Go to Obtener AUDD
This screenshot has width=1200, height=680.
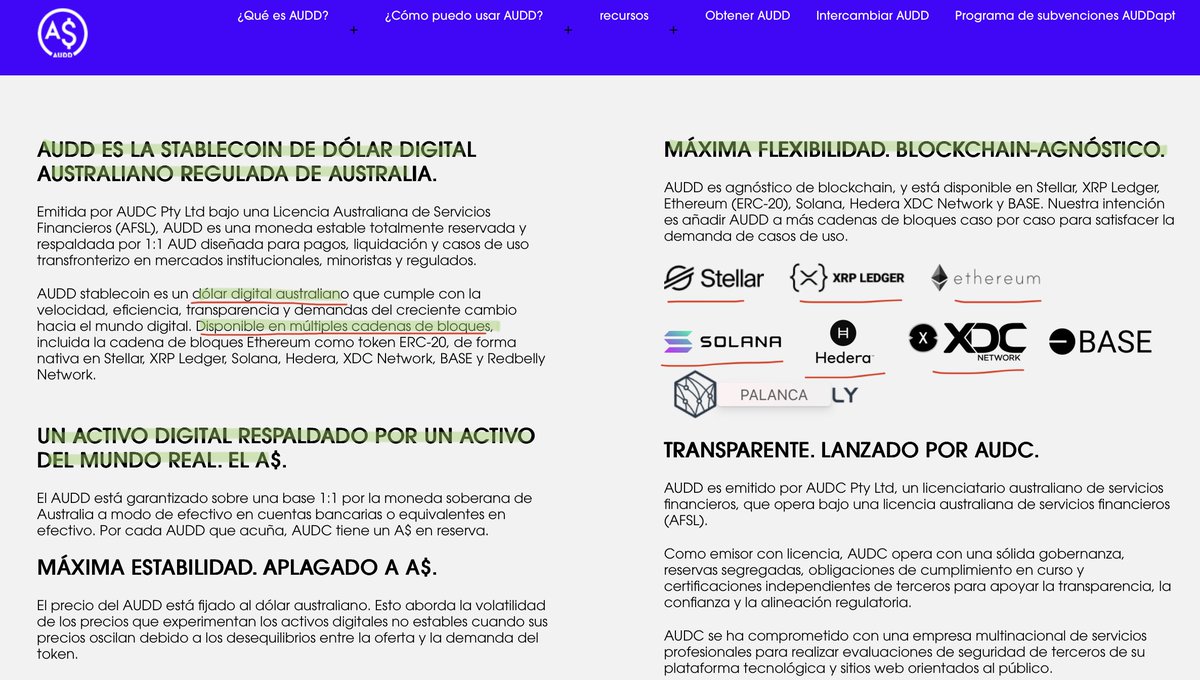(747, 15)
